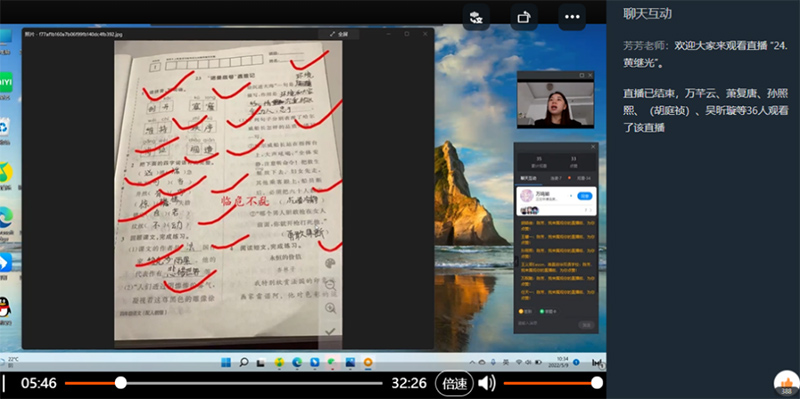Screen dimensions: 800x399
Task: Click the 倍速 playback speed button
Action: coord(454,383)
